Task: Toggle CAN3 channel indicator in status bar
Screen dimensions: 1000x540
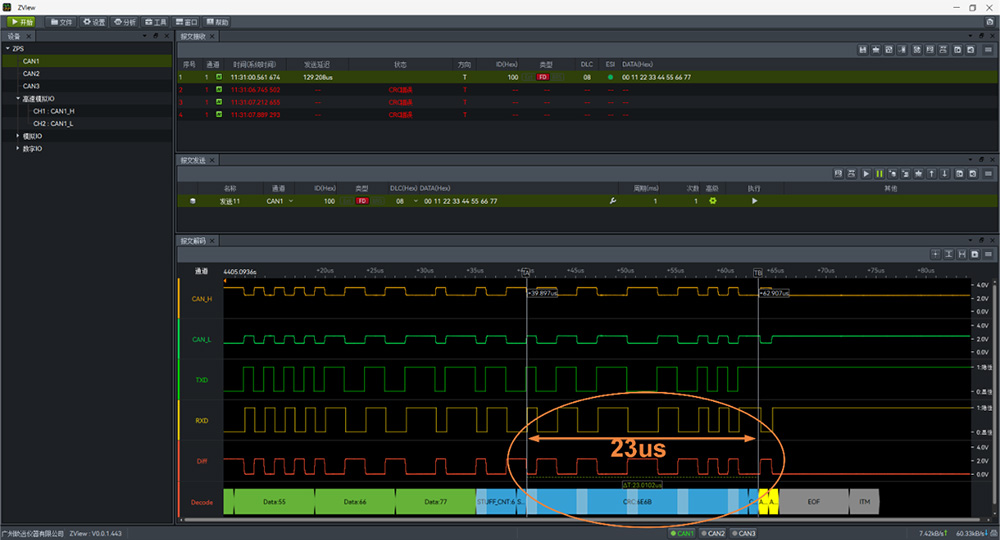Action: click(x=744, y=534)
